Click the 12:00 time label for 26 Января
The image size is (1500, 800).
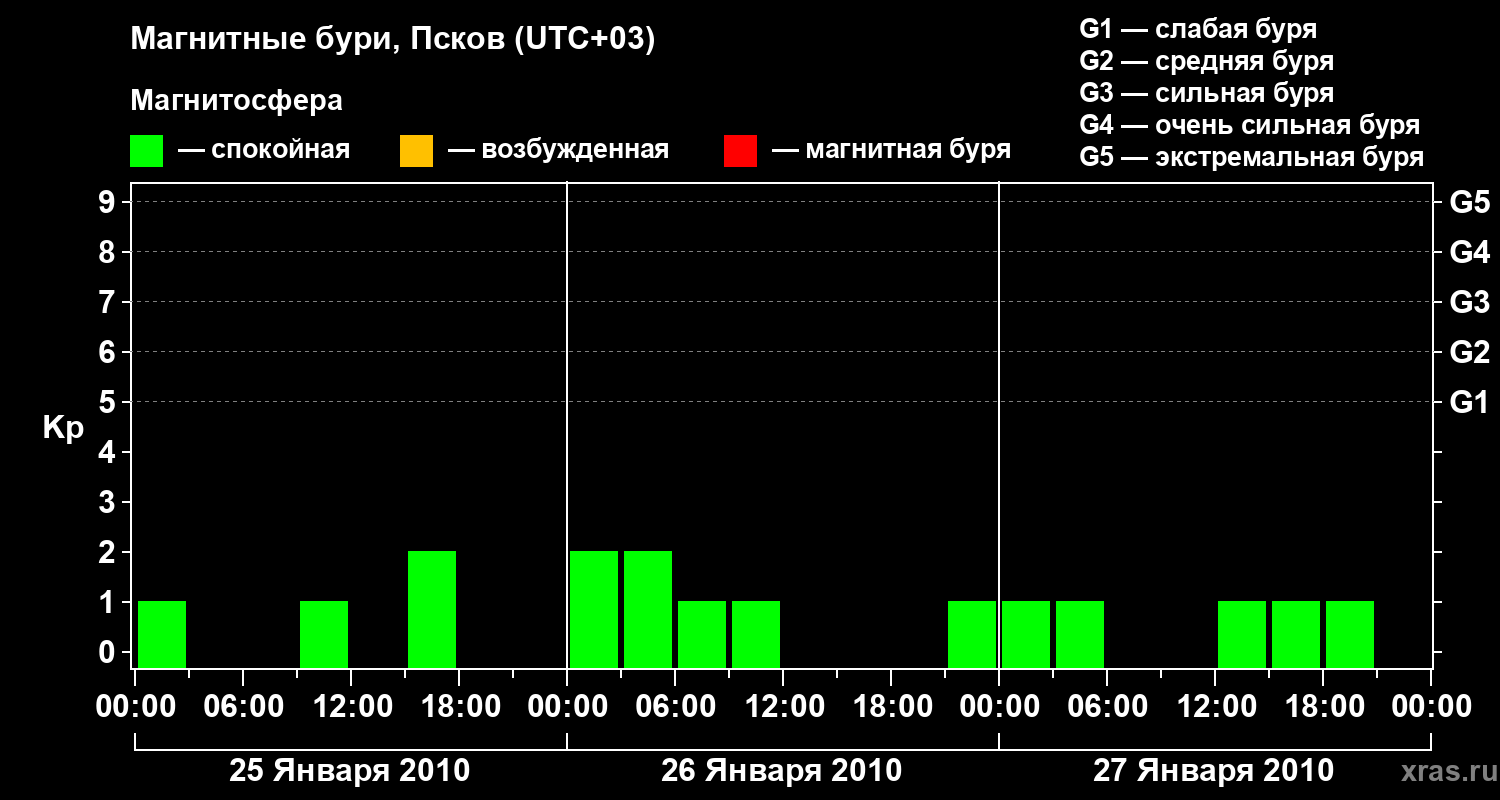tap(783, 707)
